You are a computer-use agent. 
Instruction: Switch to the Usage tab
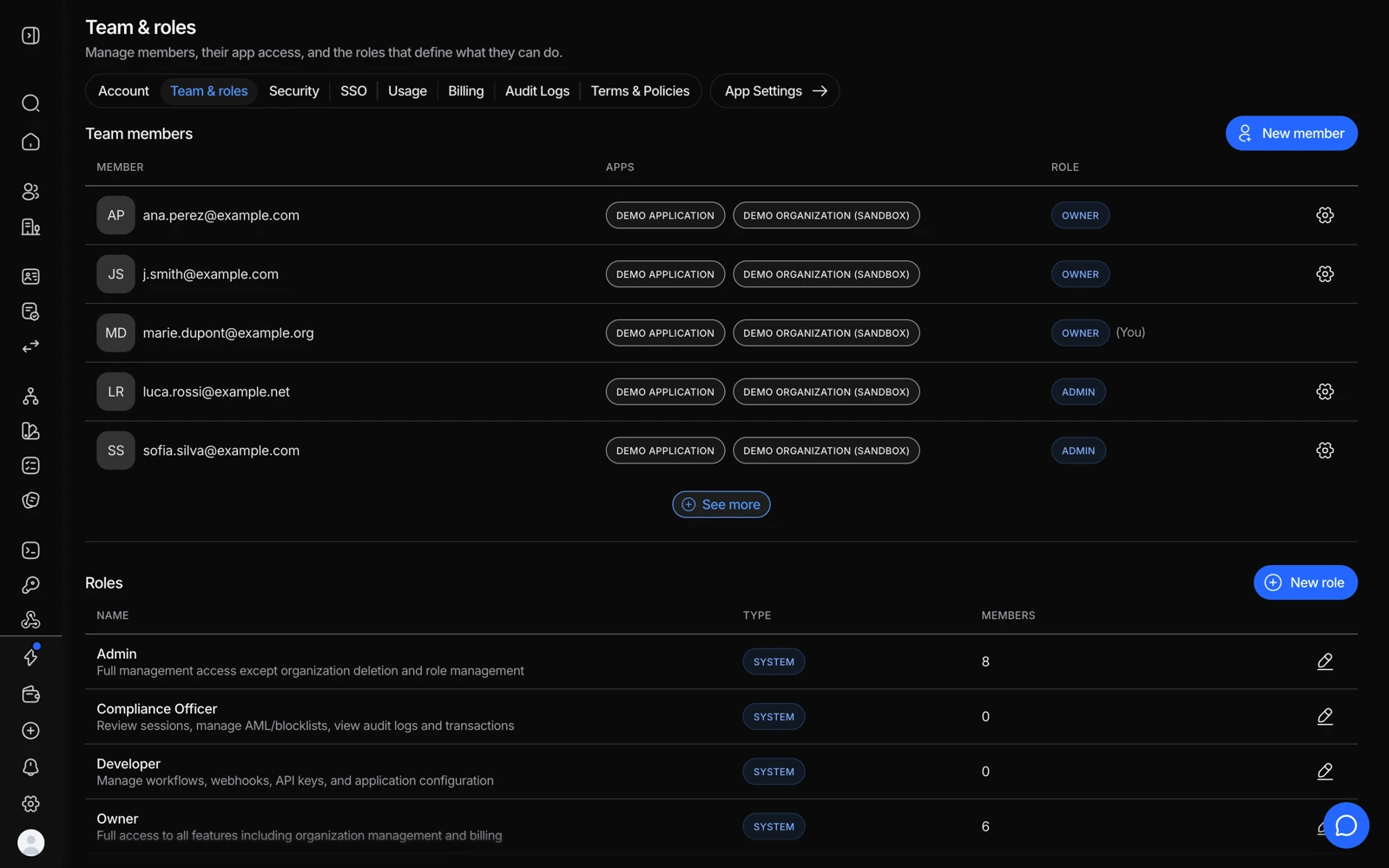[407, 91]
